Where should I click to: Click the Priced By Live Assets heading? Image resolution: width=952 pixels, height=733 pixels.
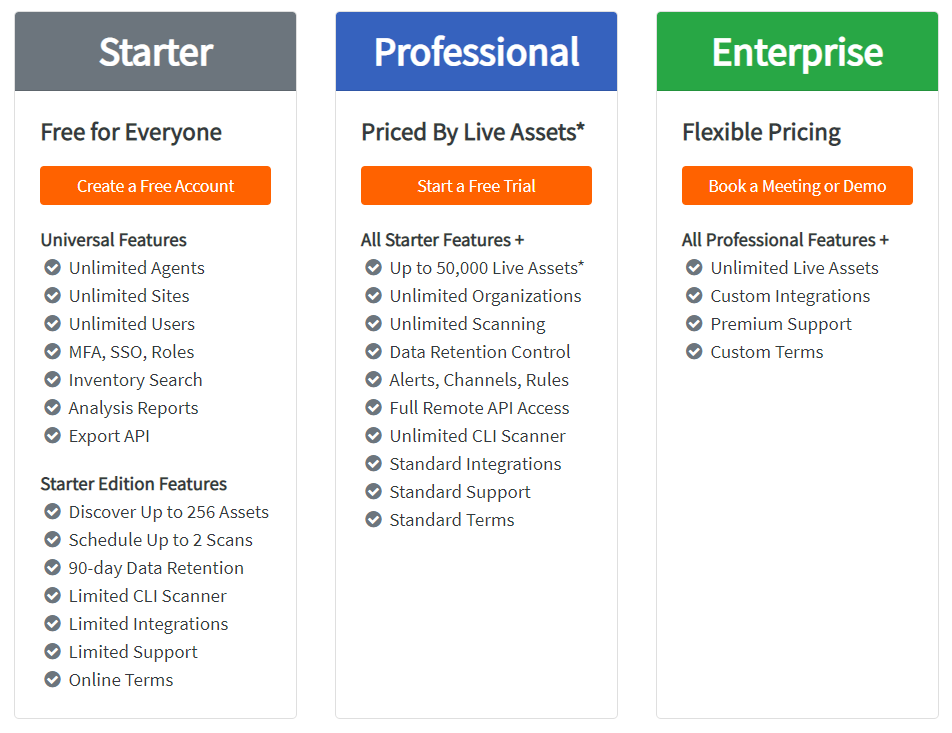(473, 132)
